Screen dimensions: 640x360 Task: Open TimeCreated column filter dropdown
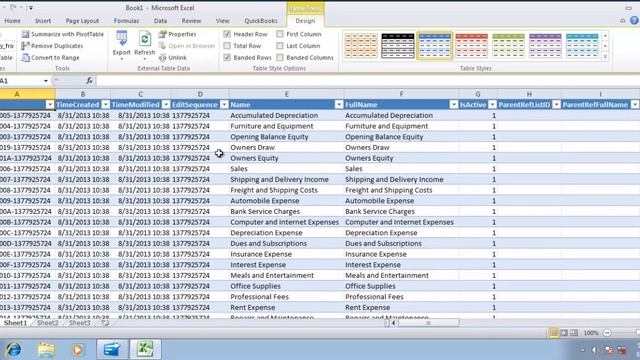(x=105, y=105)
